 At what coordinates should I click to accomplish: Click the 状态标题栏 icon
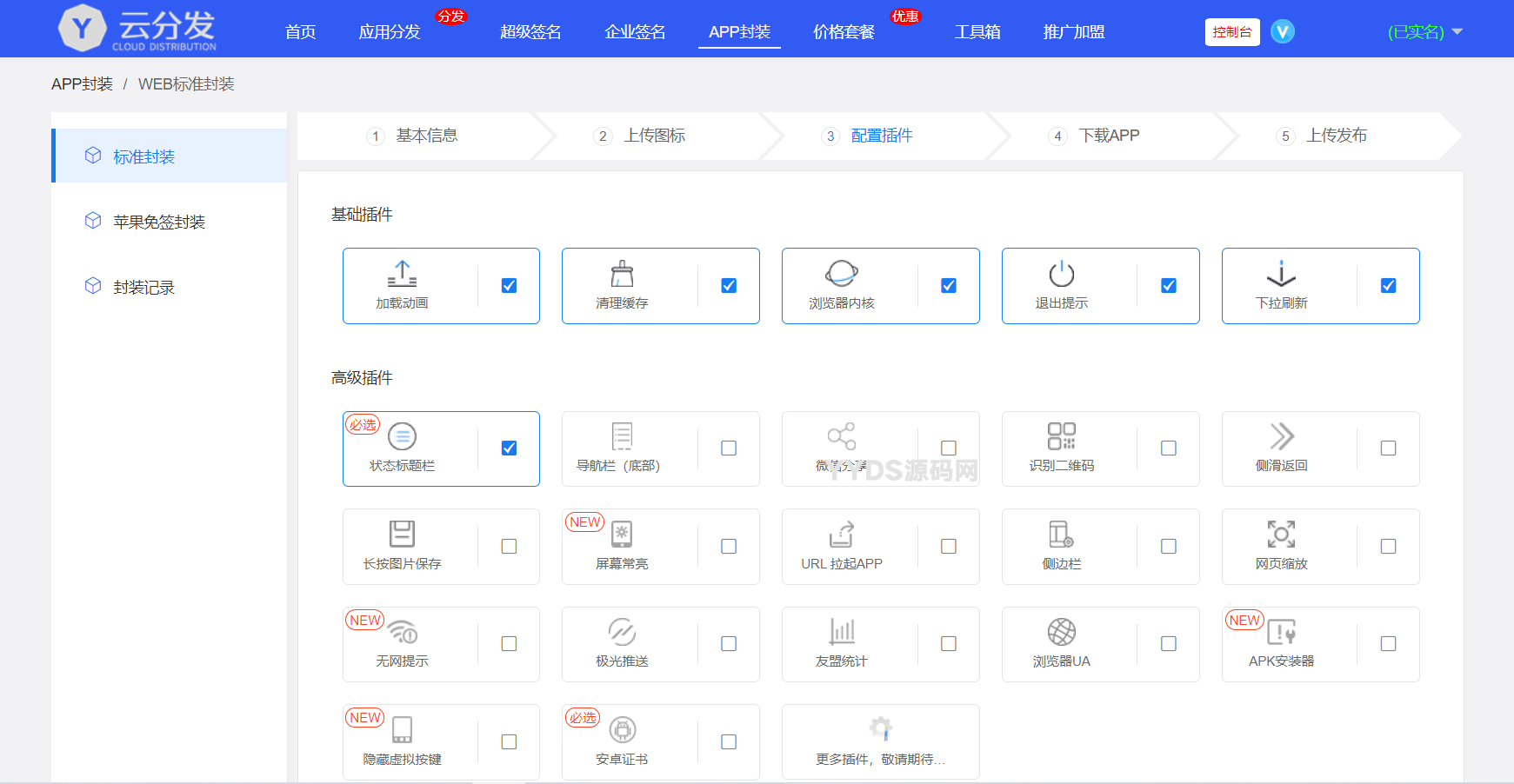pyautogui.click(x=402, y=436)
